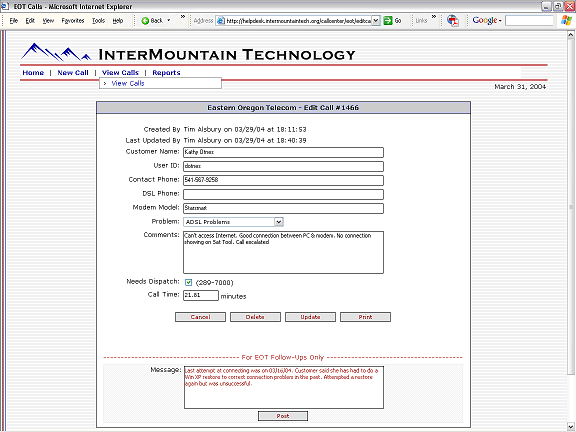The image size is (576, 432).
Task: Open the Edit menu
Action: 30,21
